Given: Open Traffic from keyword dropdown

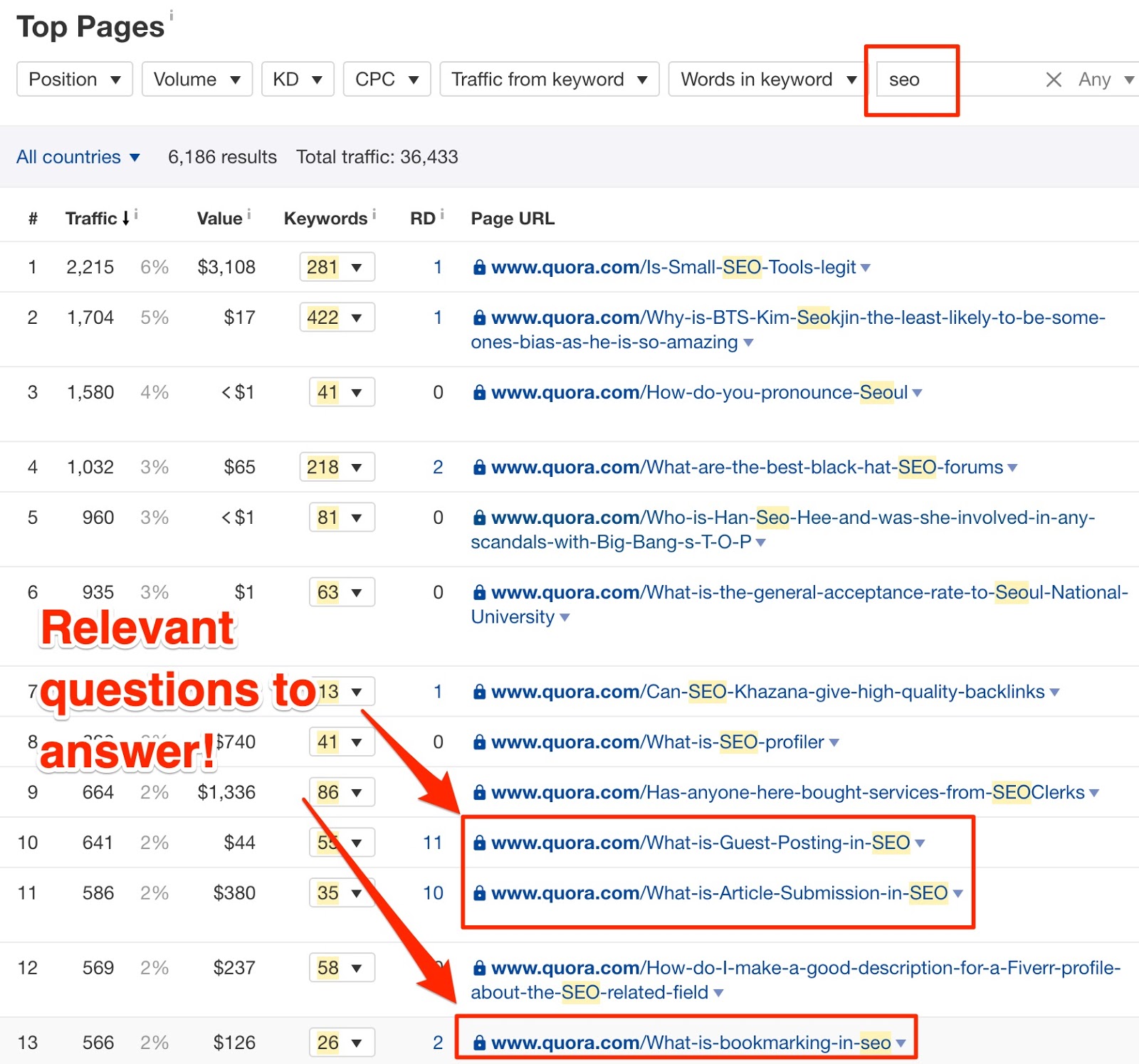Looking at the screenshot, I should point(550,79).
